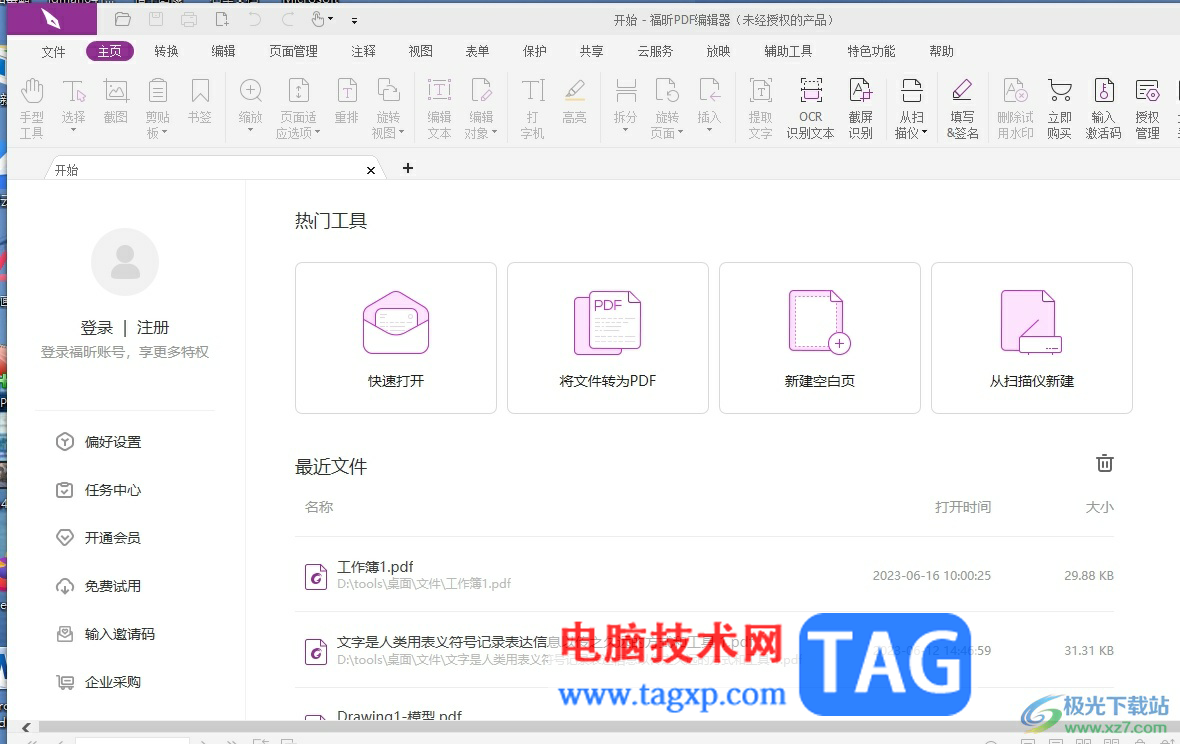
Task: Expand From Scanner (从扫描仪) ribbon dropdown
Action: [x=924, y=132]
